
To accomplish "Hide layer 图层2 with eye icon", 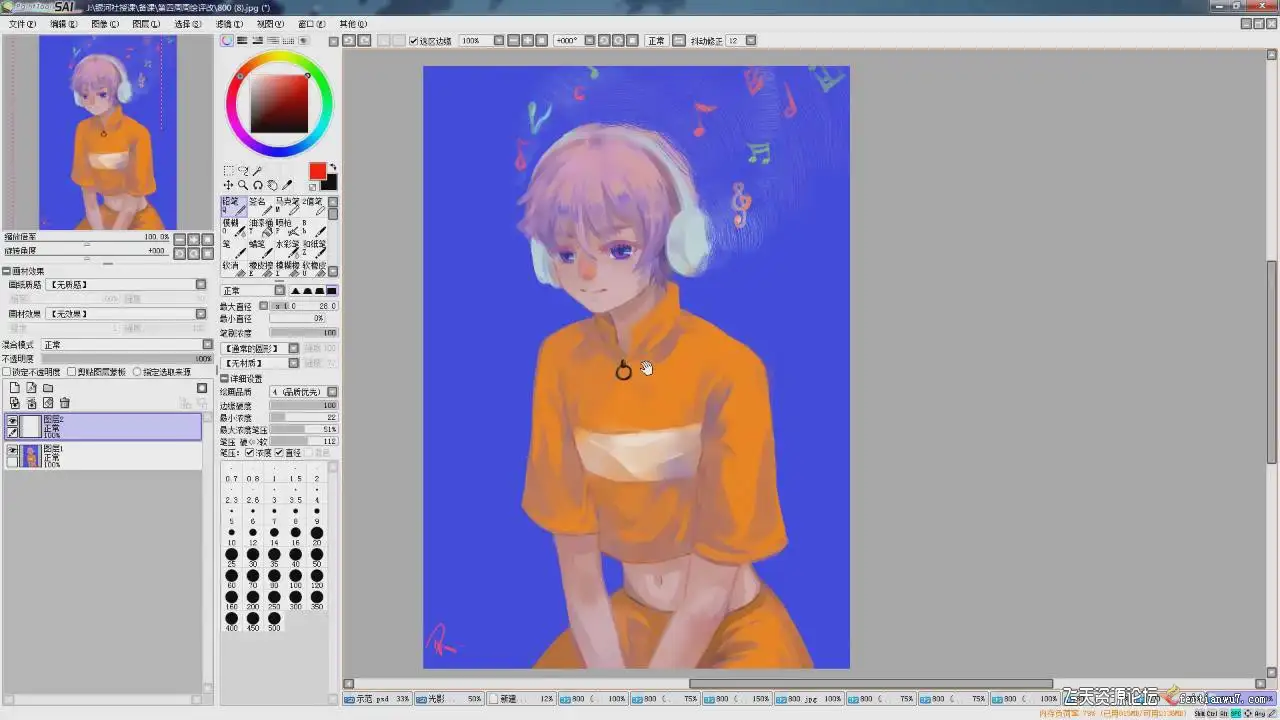I will click(x=12, y=421).
